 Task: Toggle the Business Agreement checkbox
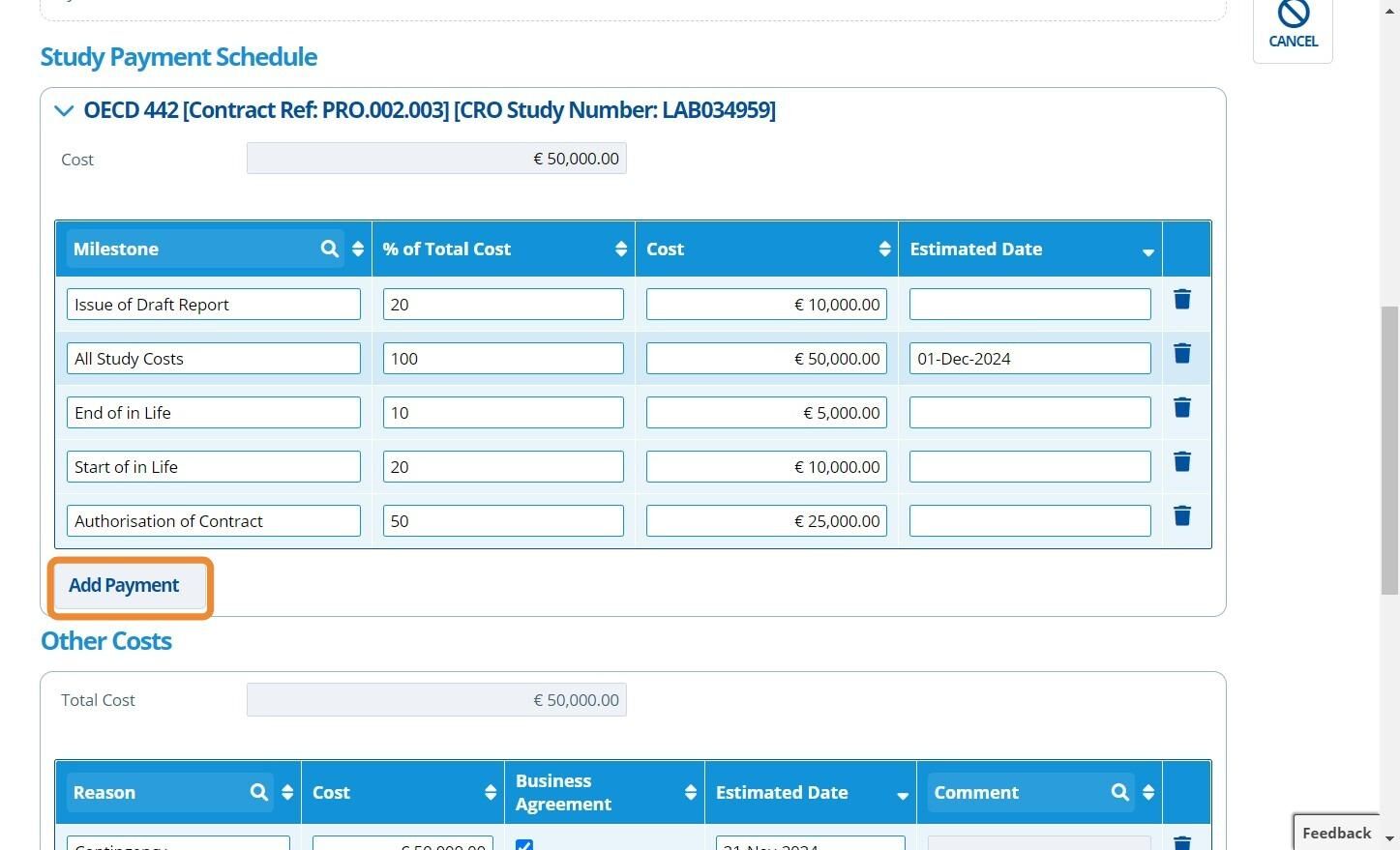(x=524, y=844)
